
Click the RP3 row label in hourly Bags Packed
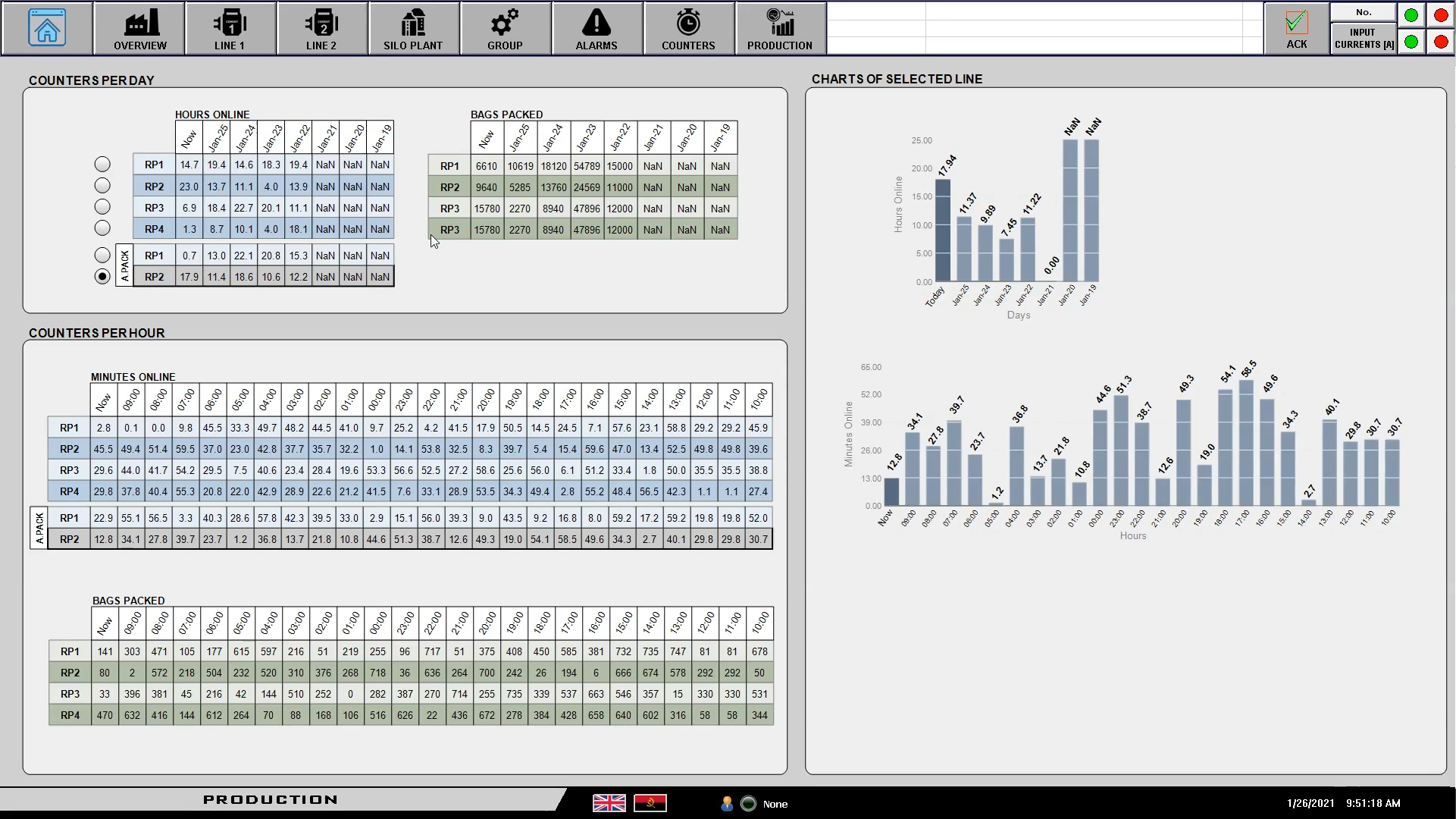click(70, 694)
